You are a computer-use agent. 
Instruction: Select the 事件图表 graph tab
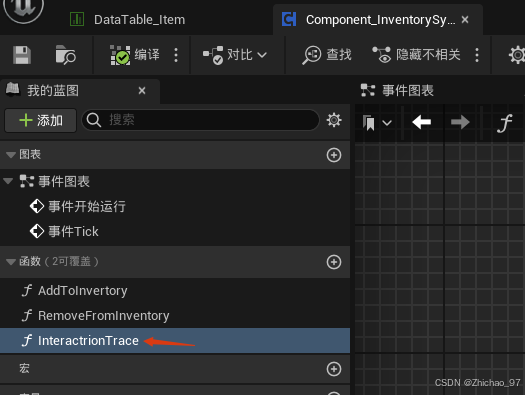(x=398, y=90)
